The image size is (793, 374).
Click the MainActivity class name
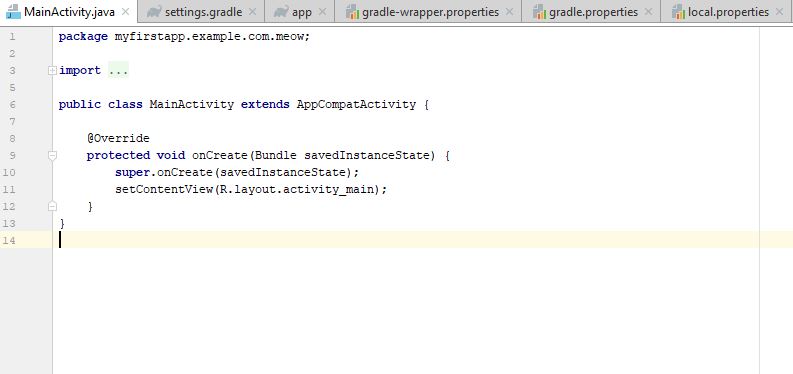(192, 104)
